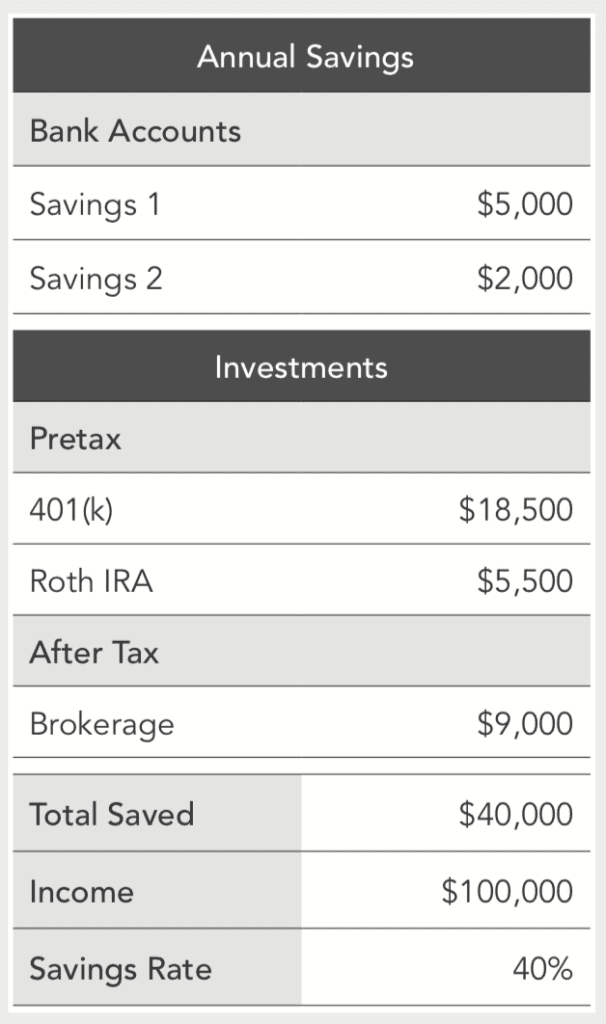Click the Annual Savings header
The width and height of the screenshot is (606, 1024).
click(x=304, y=56)
